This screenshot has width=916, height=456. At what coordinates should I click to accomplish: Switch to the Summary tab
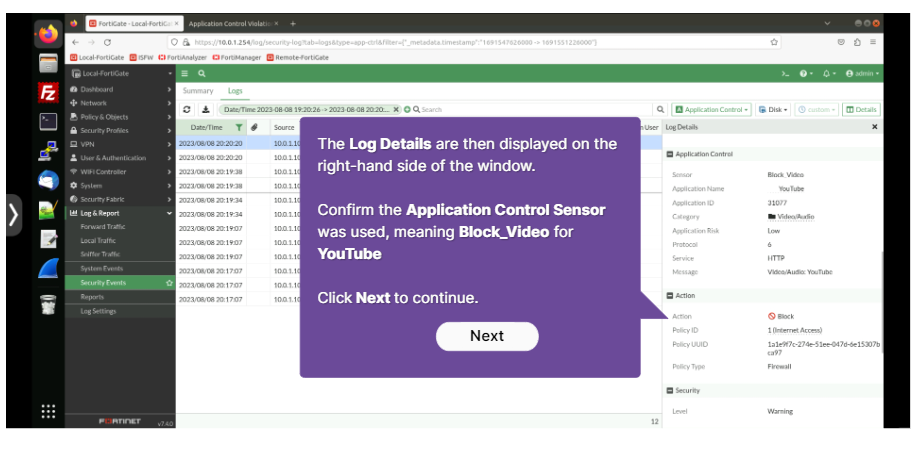tap(198, 91)
